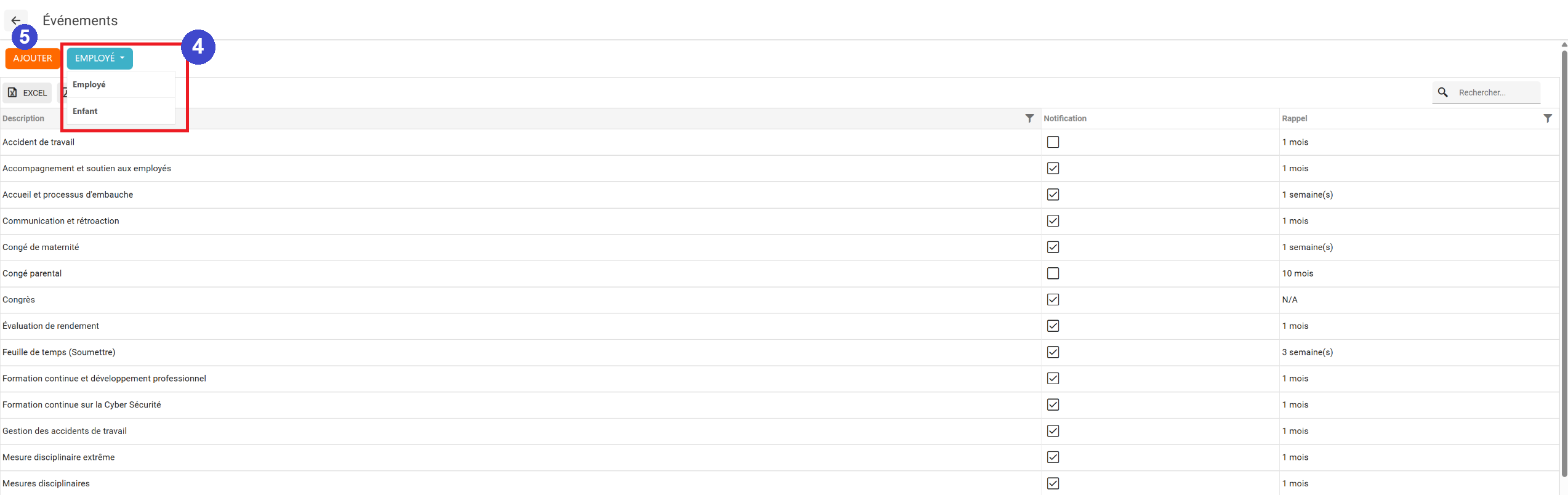The height and width of the screenshot is (495, 1568).
Task: Select Employé from the dropdown list
Action: pyautogui.click(x=89, y=85)
